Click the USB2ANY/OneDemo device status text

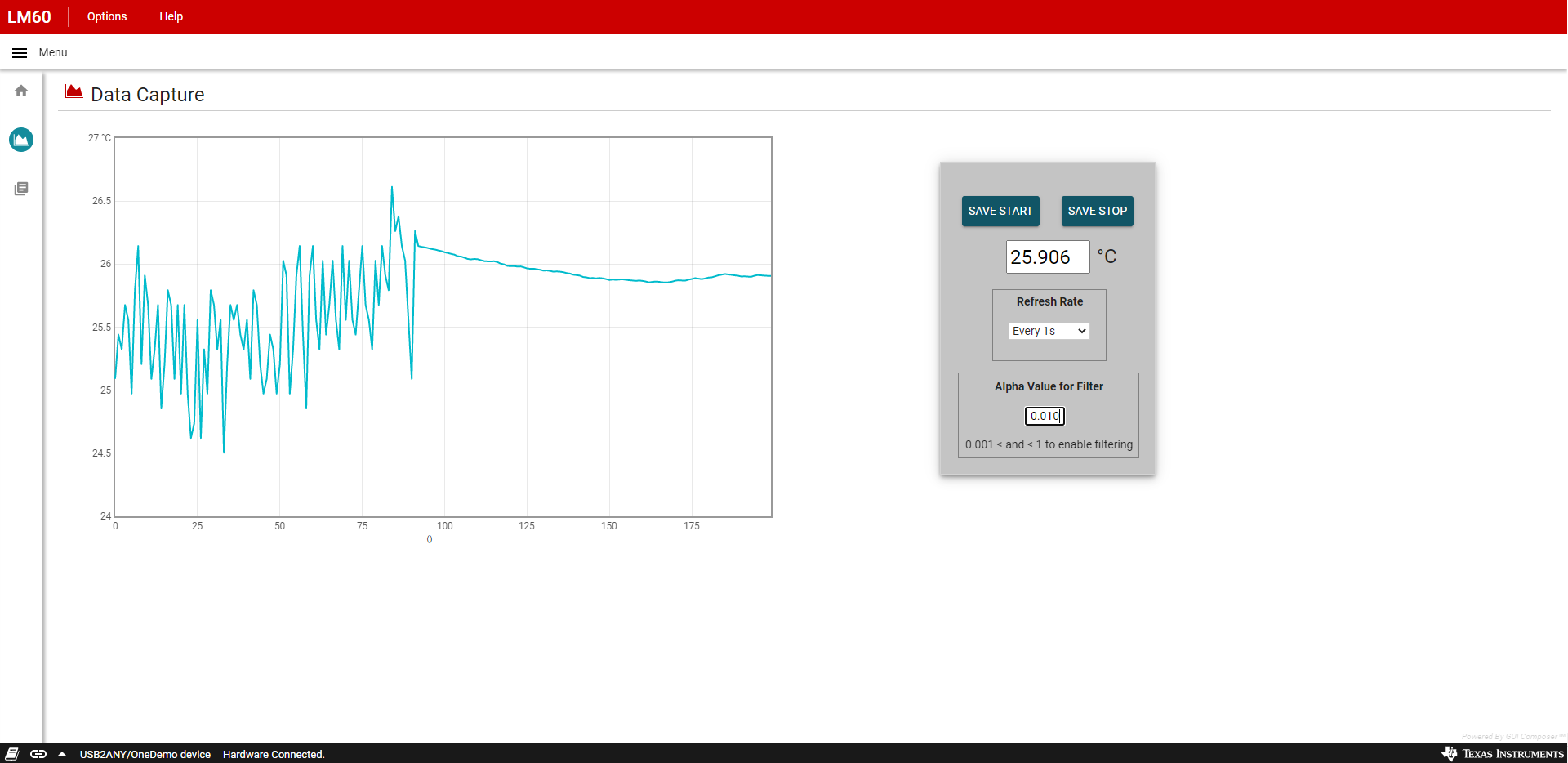pyautogui.click(x=145, y=754)
